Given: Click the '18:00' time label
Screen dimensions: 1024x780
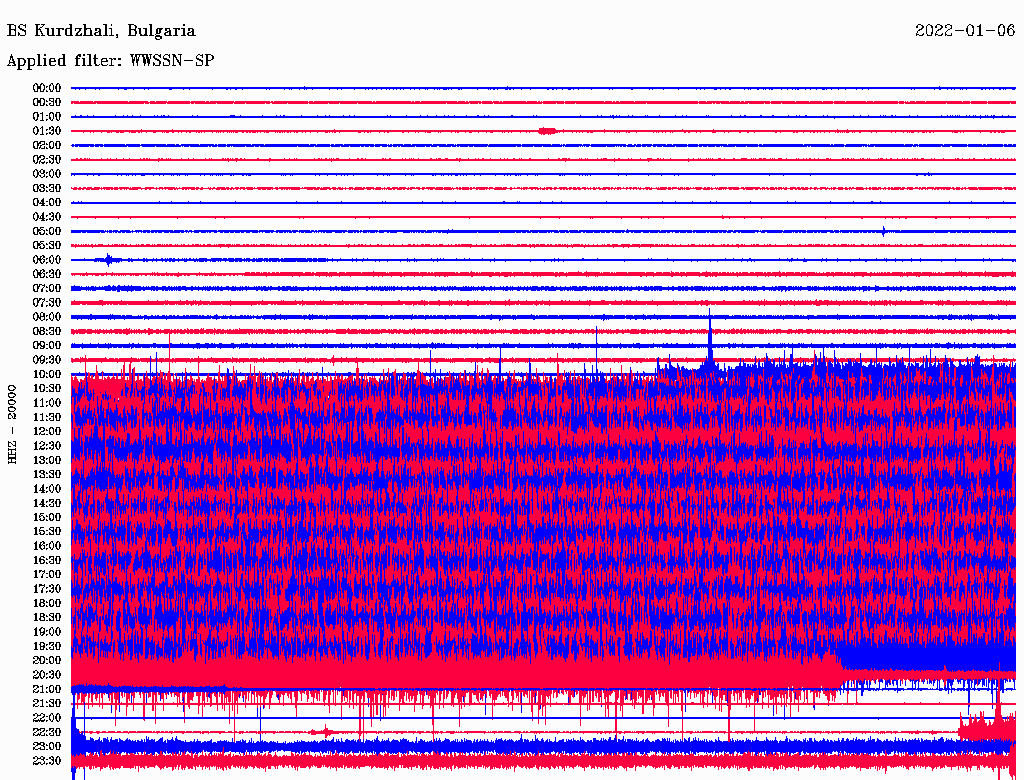Looking at the screenshot, I should (x=47, y=602).
